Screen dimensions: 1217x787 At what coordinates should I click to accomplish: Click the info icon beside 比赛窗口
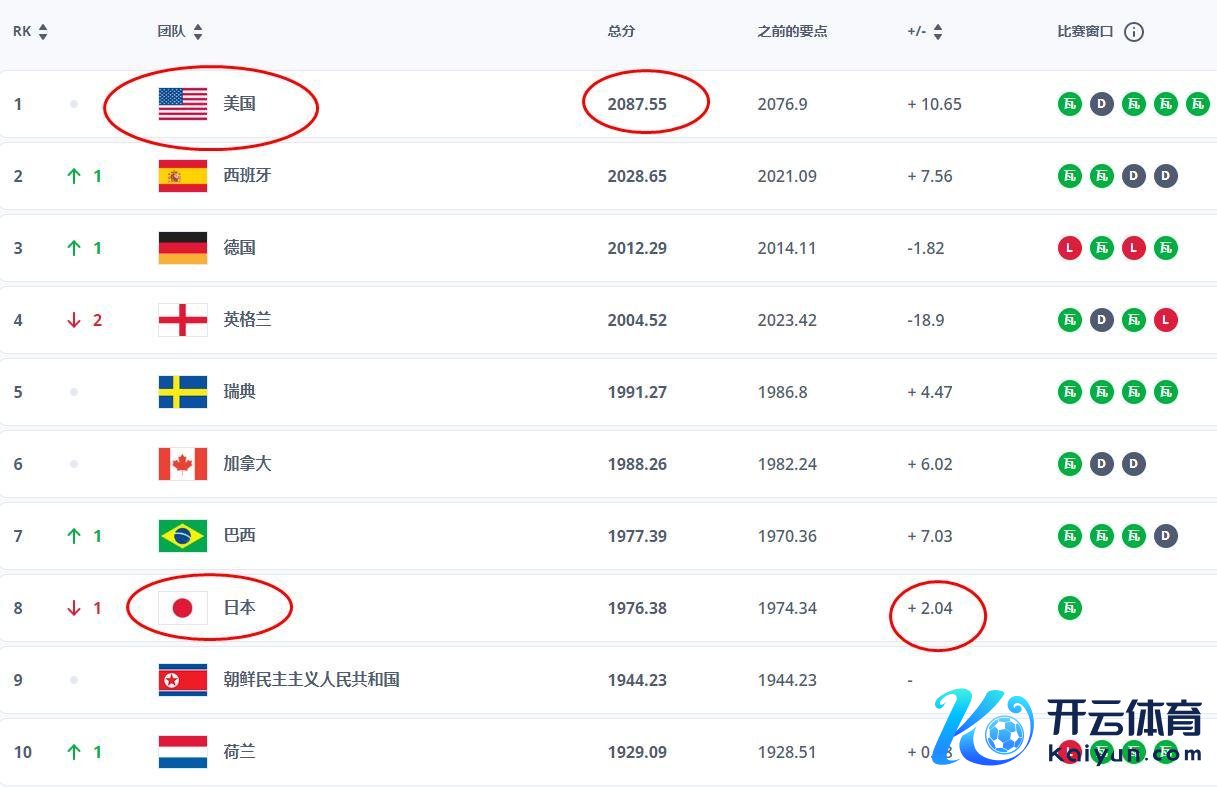coord(1133,32)
